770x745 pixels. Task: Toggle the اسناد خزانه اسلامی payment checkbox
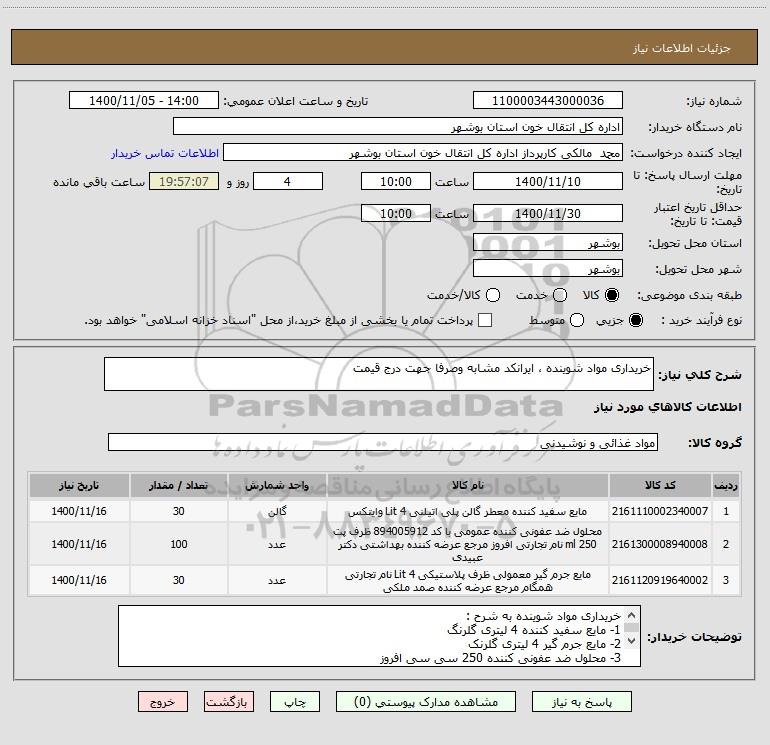(x=485, y=320)
